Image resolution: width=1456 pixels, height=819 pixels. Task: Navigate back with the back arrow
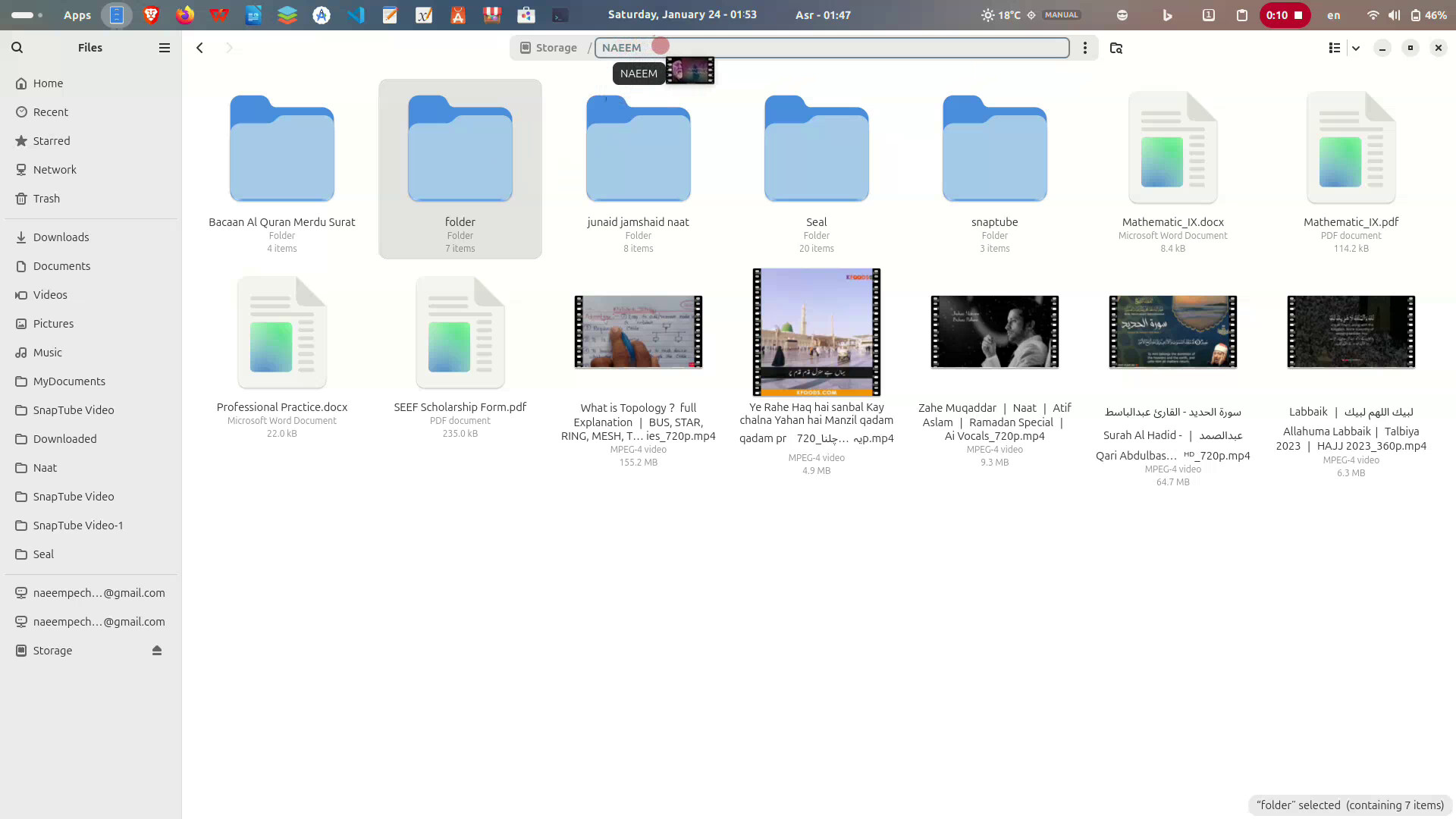tap(199, 47)
